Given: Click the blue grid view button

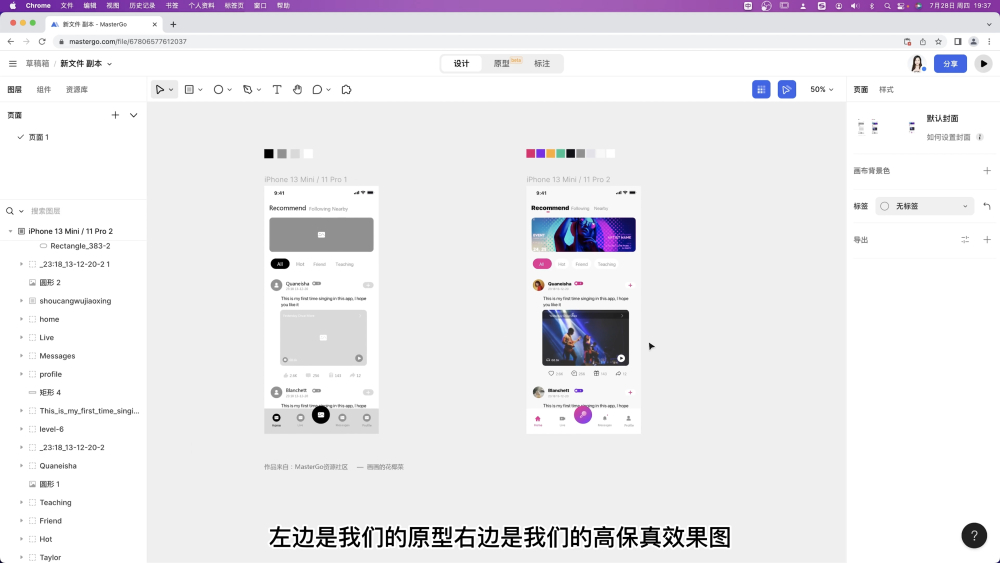Looking at the screenshot, I should (x=761, y=90).
